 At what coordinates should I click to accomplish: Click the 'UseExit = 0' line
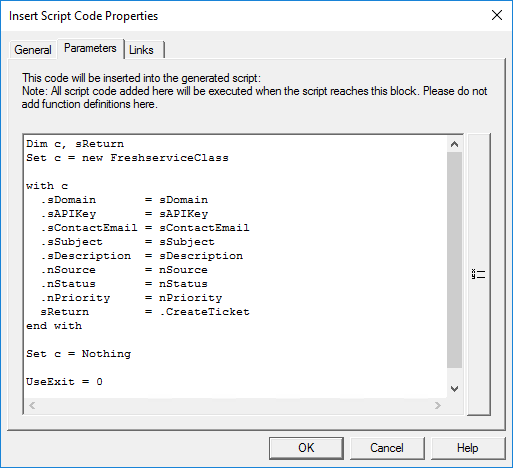pos(64,382)
